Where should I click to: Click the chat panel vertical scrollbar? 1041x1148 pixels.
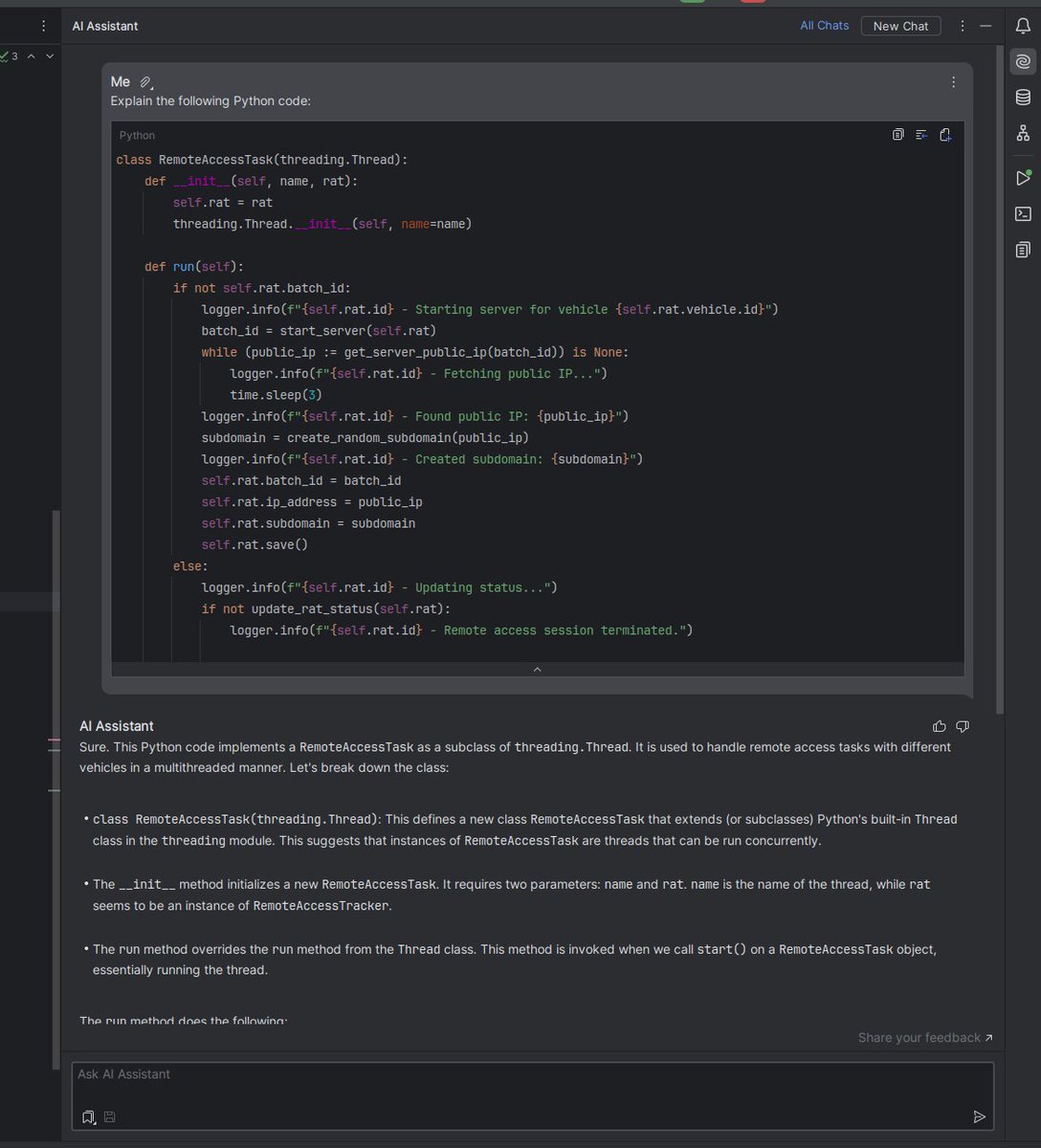pos(1000,378)
